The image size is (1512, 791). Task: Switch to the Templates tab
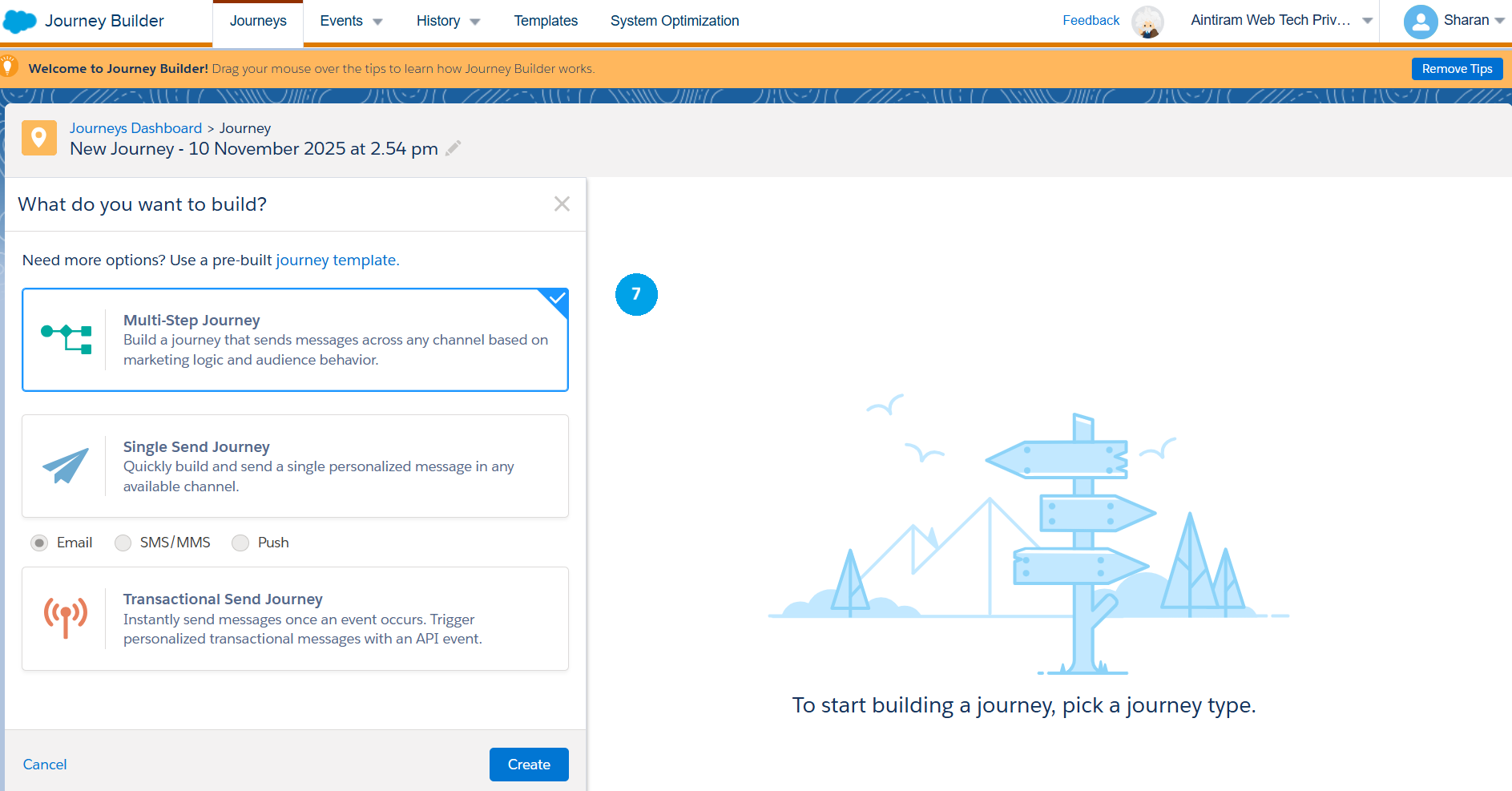tap(546, 21)
